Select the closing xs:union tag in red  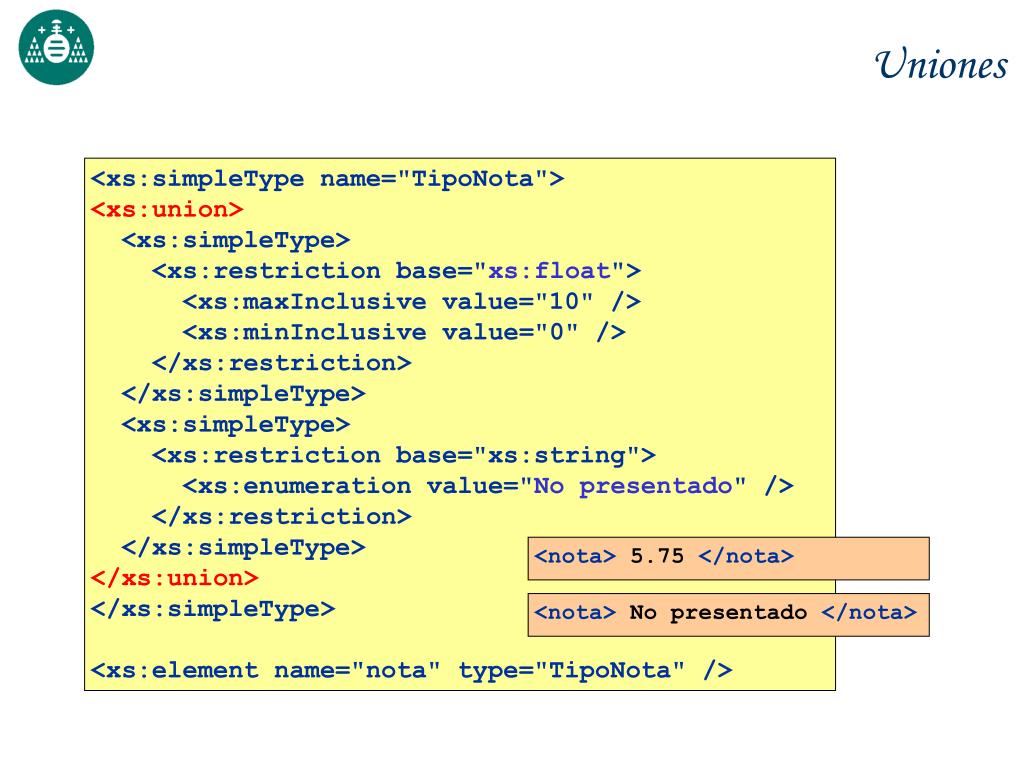(174, 578)
